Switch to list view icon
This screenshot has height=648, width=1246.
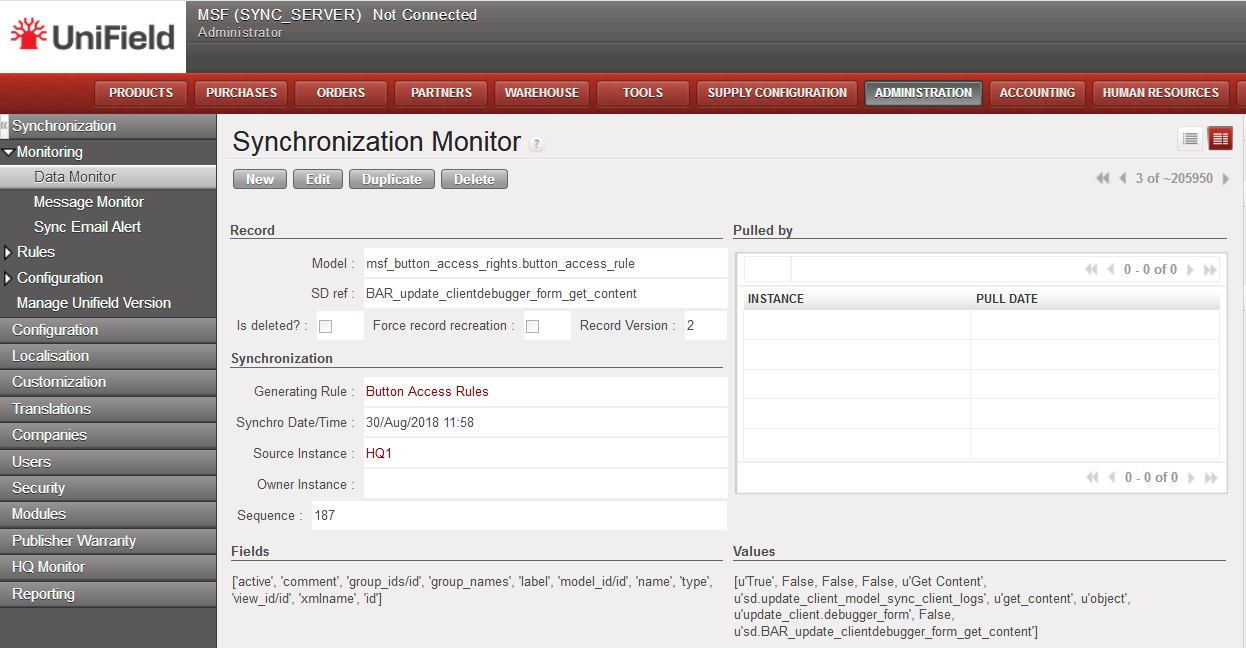tap(1190, 139)
